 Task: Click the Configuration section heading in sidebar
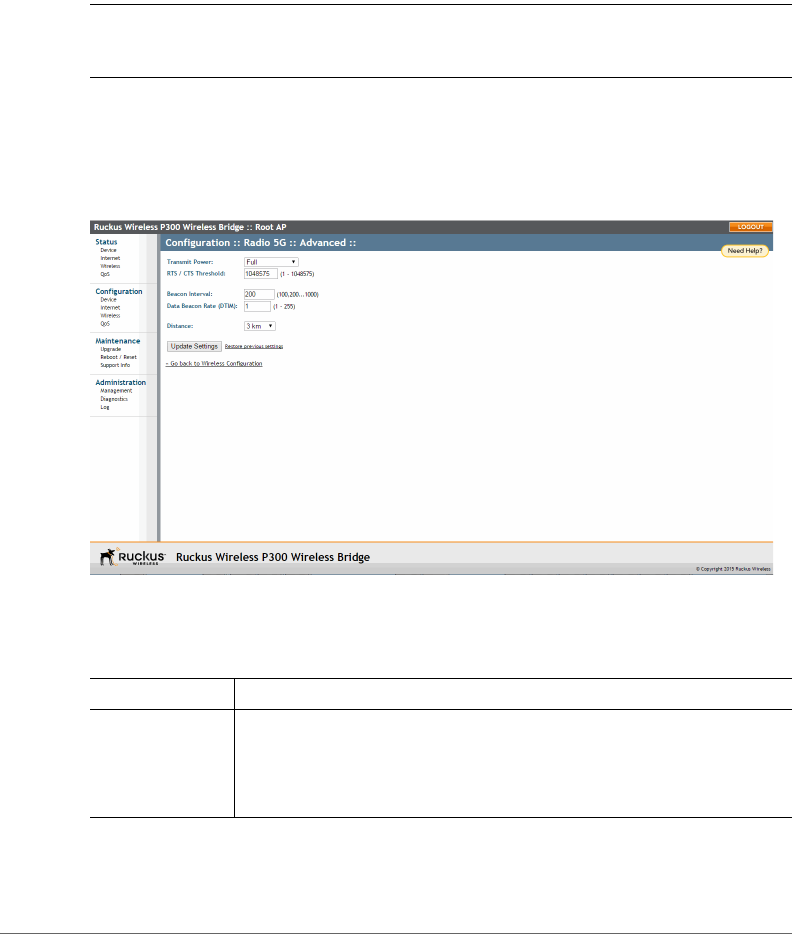click(x=119, y=291)
